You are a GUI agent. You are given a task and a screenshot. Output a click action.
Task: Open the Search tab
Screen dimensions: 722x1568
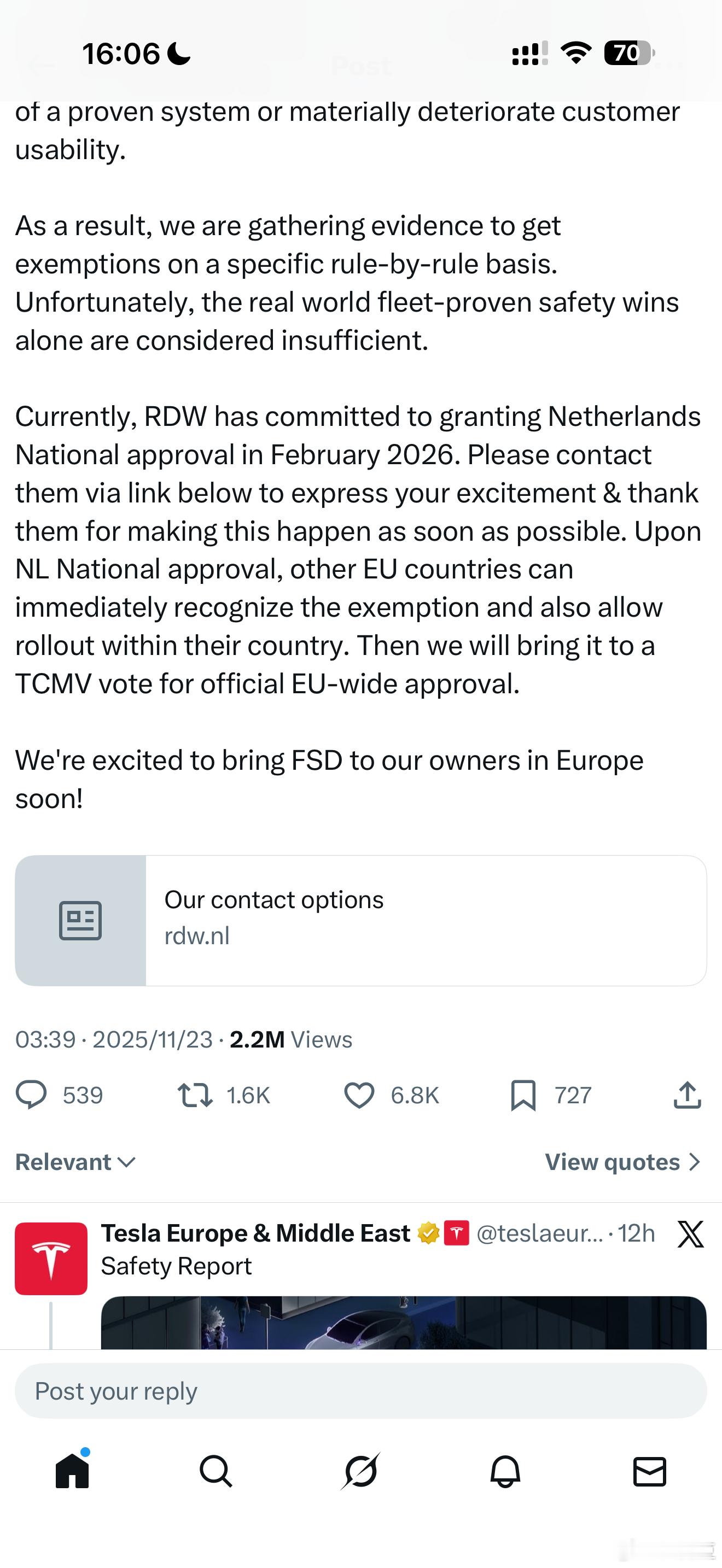216,1472
